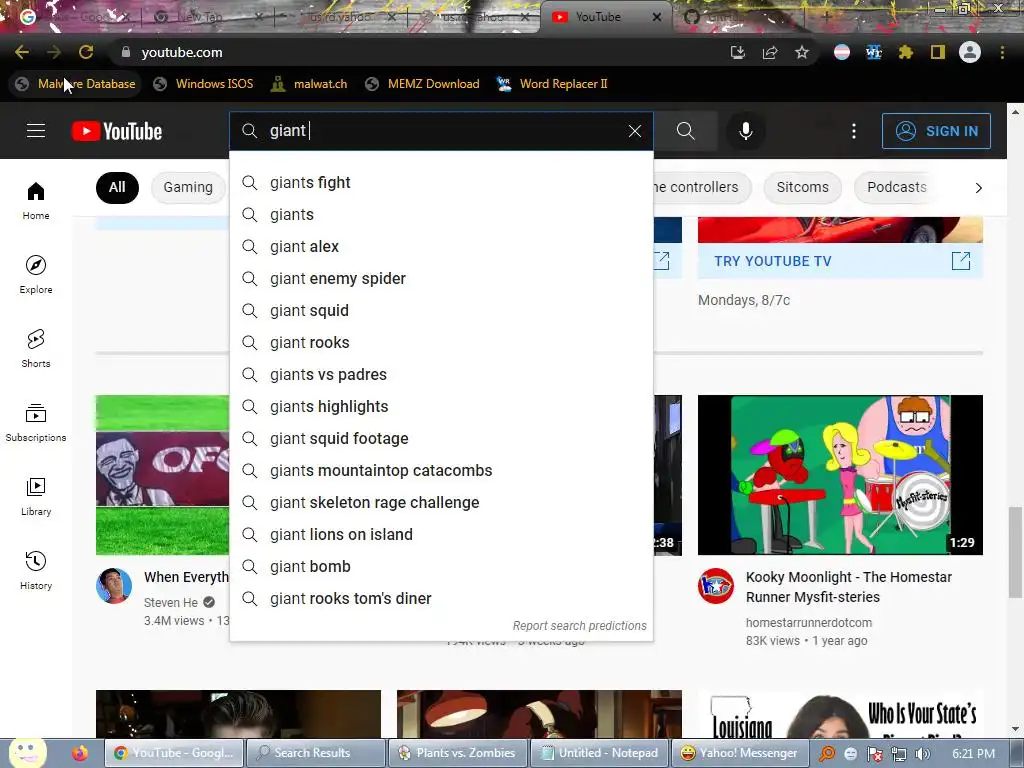Go to Home in the sidebar

pyautogui.click(x=36, y=200)
